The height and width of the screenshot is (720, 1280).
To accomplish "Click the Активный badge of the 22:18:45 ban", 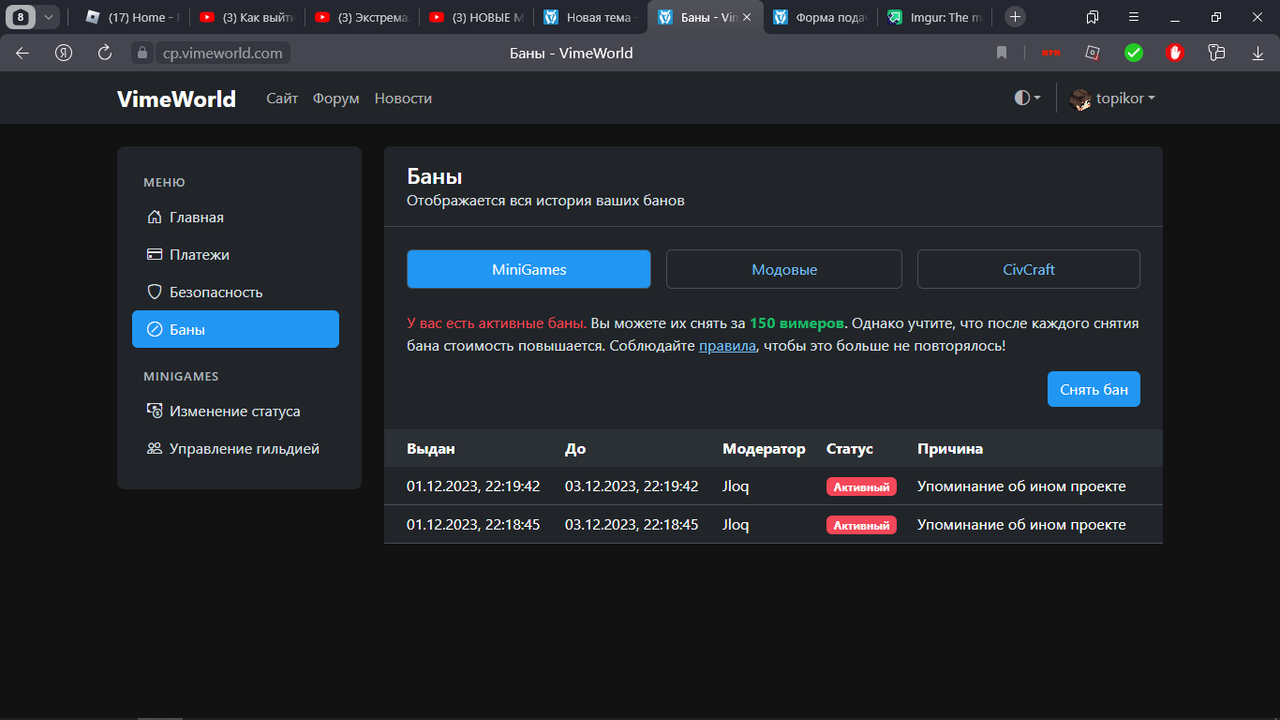I will [861, 525].
